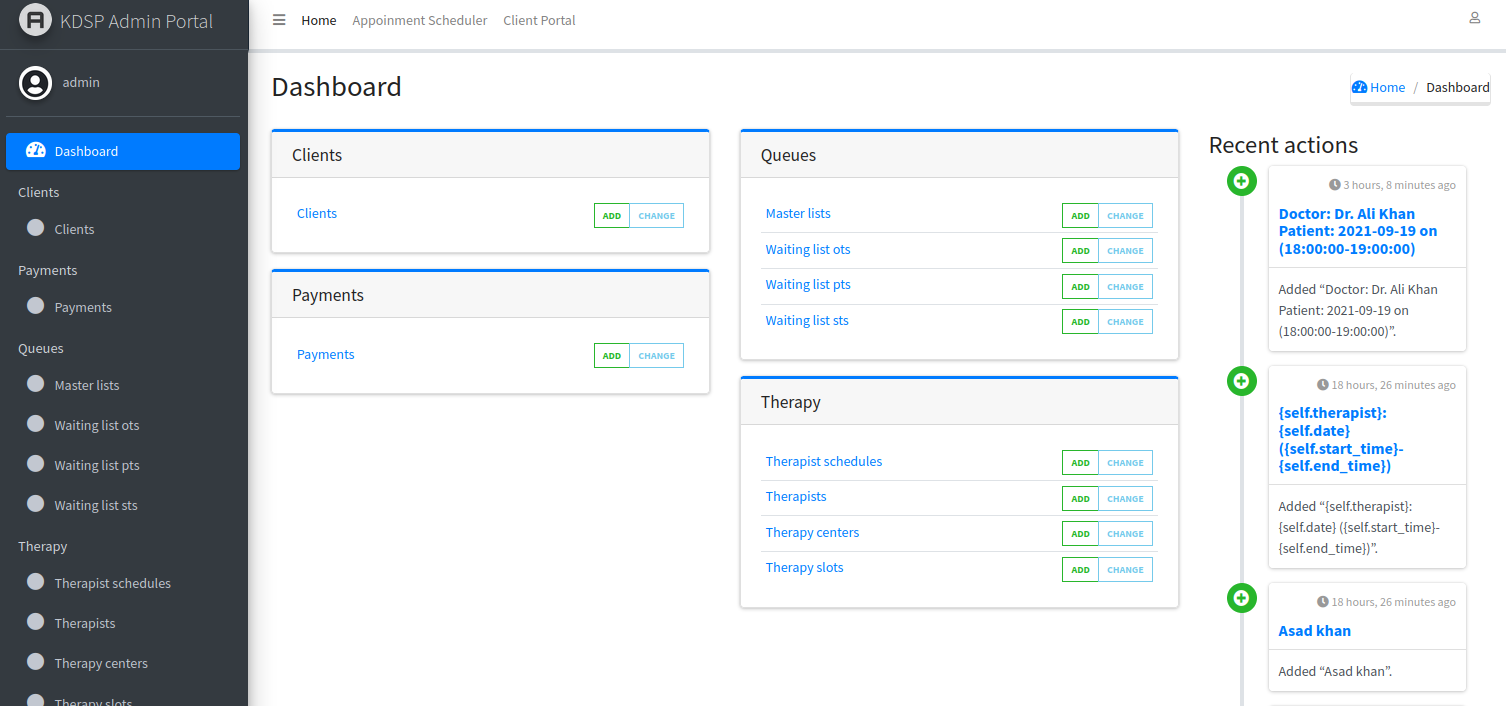Open the Home tab in top navigation
Image resolution: width=1506 pixels, height=706 pixels.
(x=319, y=20)
